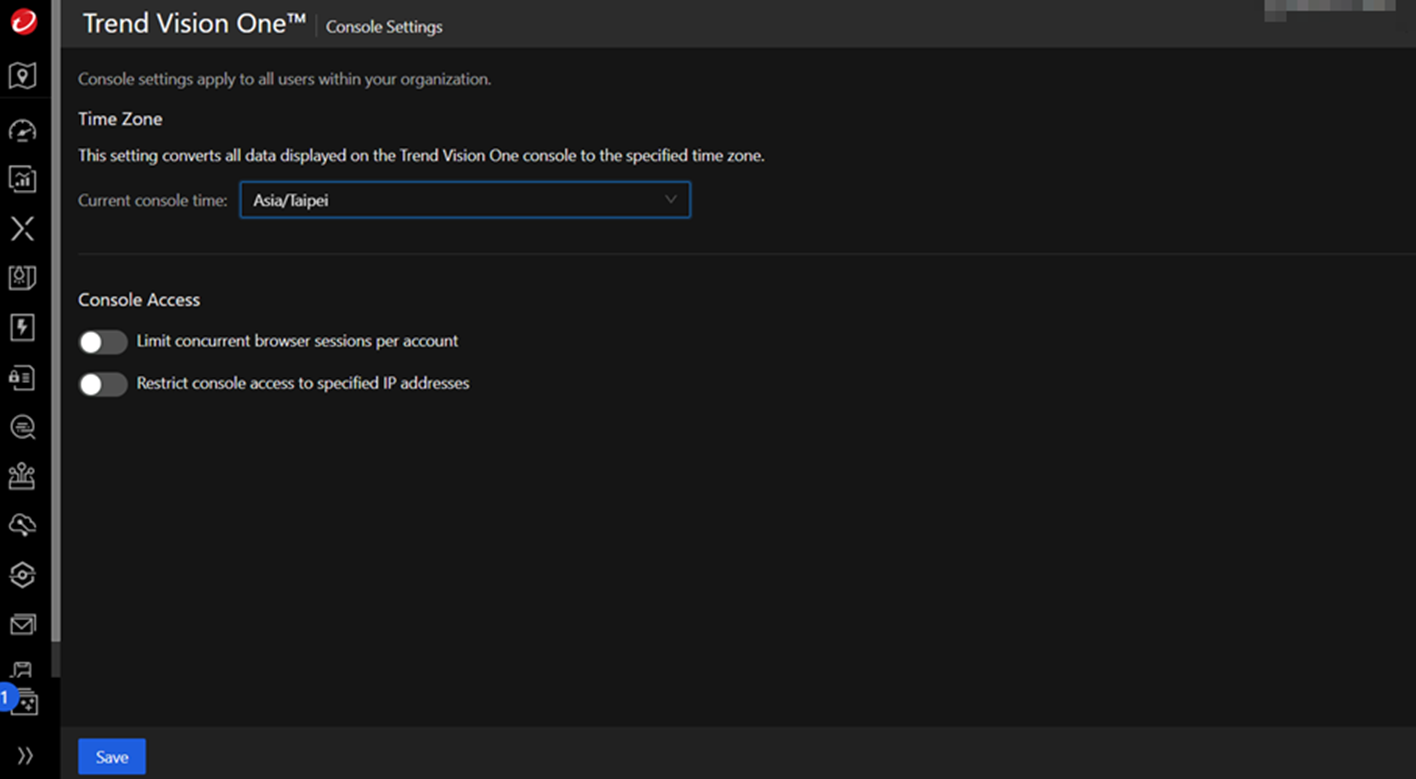Open the speedometer gauge sidebar icon
Image resolution: width=1416 pixels, height=779 pixels.
[x=22, y=131]
